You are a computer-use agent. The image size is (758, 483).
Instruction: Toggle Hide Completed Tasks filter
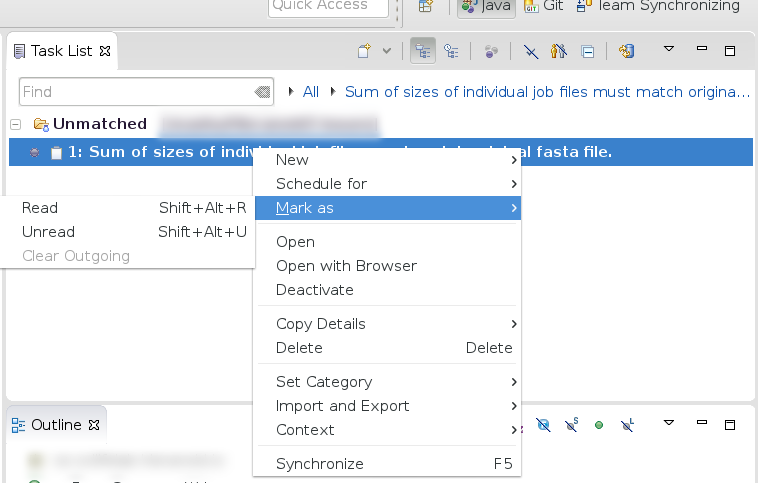tap(531, 51)
